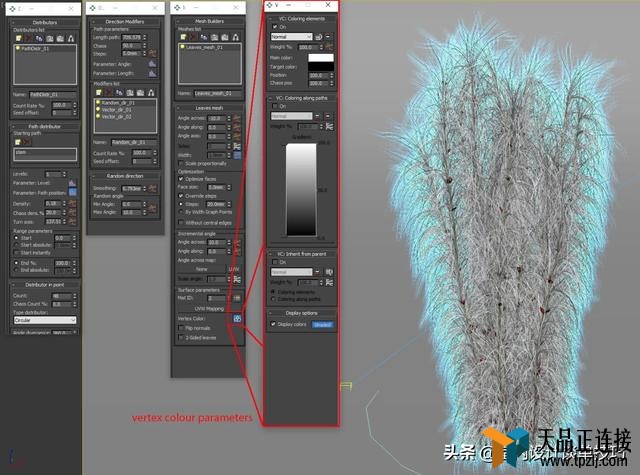This screenshot has height=475, width=640.
Task: Toggle the Optimize faces checkbox
Action: point(181,179)
